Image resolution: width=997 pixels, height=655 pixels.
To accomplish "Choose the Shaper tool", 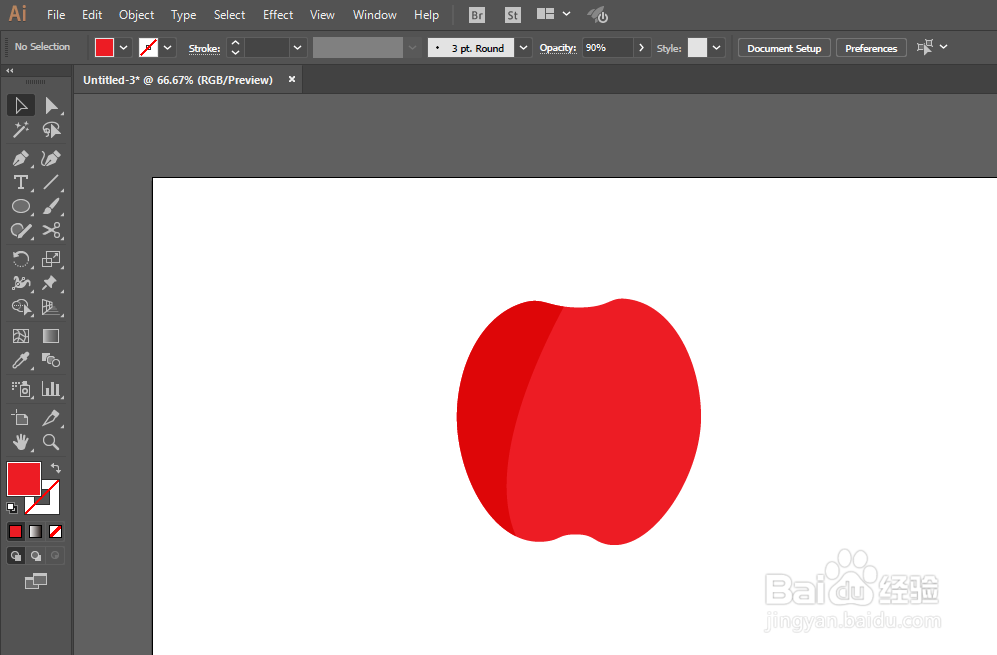I will (x=20, y=231).
